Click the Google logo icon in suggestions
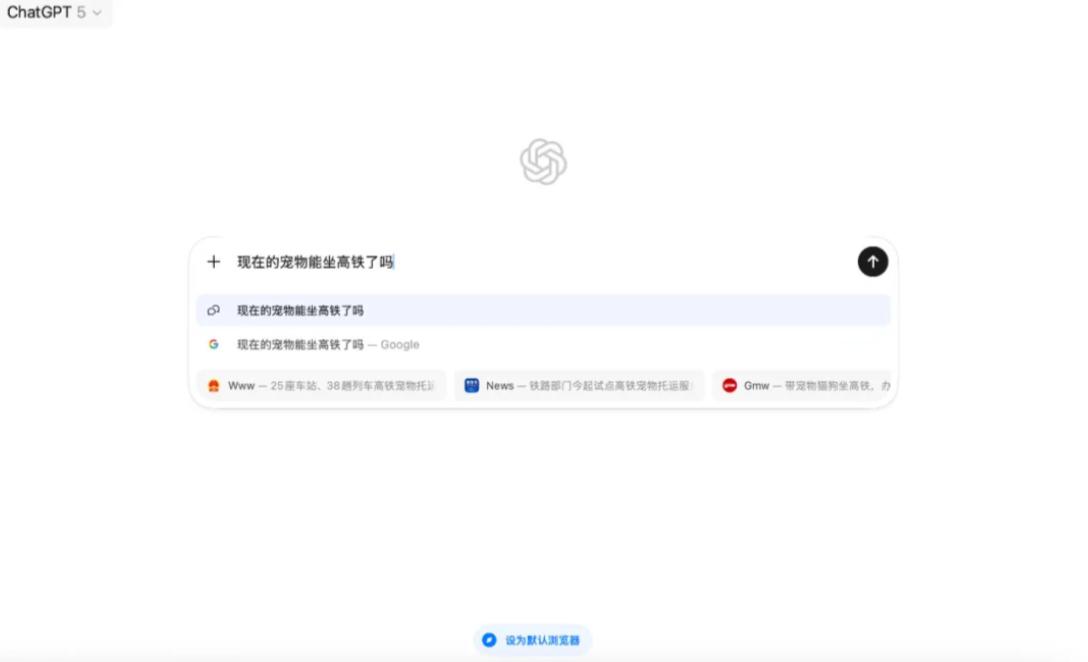 click(214, 344)
